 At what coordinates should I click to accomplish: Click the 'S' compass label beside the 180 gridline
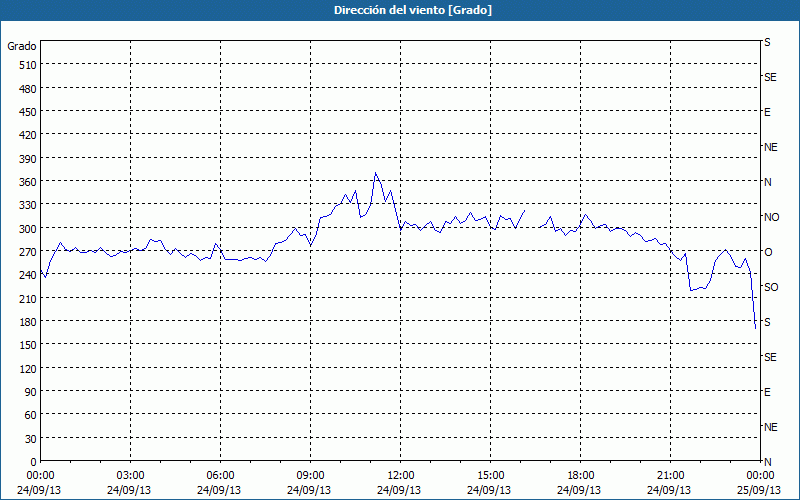(x=767, y=322)
